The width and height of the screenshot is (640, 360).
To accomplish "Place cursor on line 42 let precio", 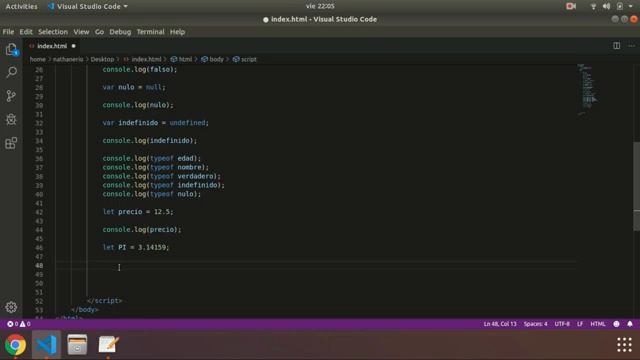I will pos(138,212).
